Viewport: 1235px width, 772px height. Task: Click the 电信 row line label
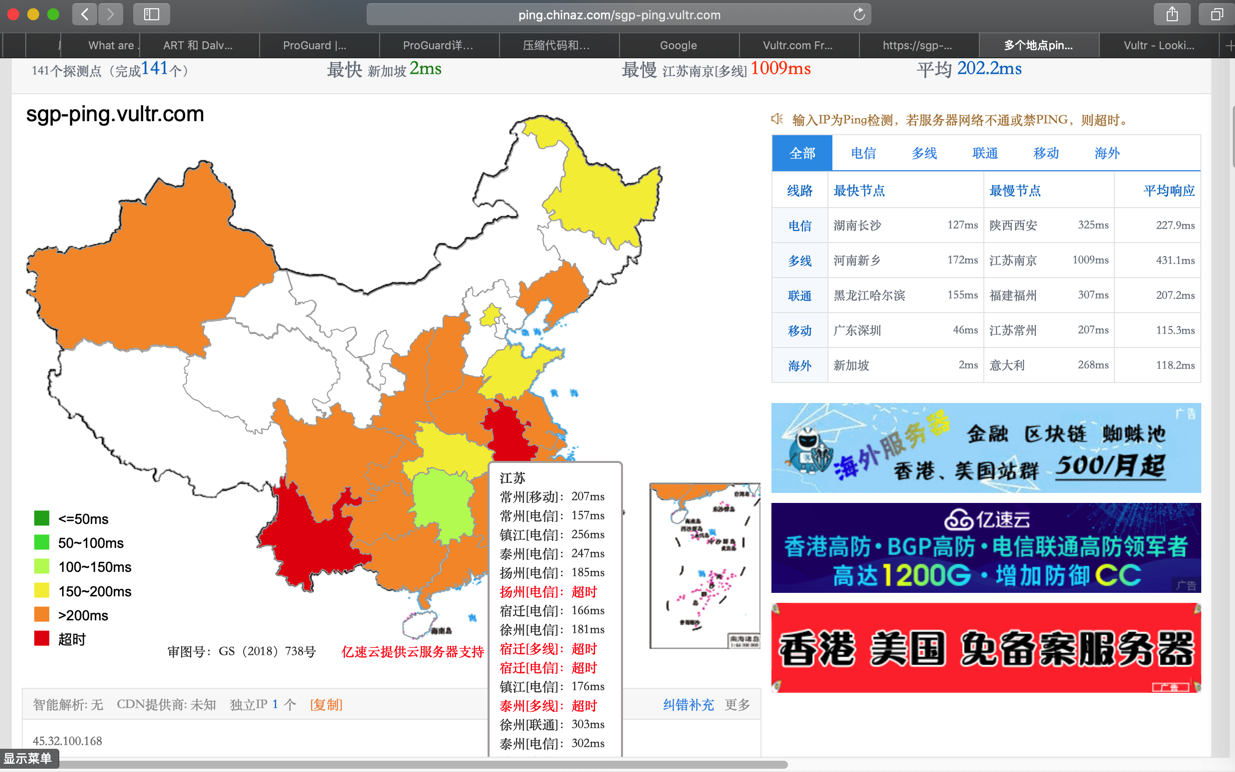[x=799, y=225]
